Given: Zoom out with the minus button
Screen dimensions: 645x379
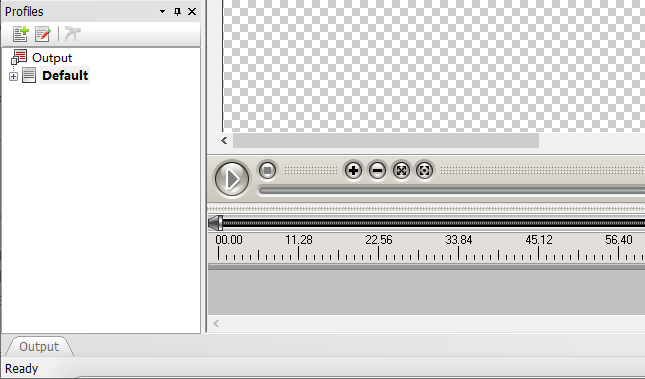Looking at the screenshot, I should [377, 170].
